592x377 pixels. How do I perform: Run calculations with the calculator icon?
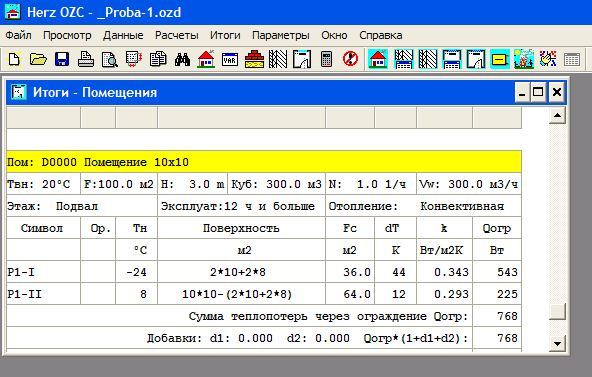coord(326,59)
